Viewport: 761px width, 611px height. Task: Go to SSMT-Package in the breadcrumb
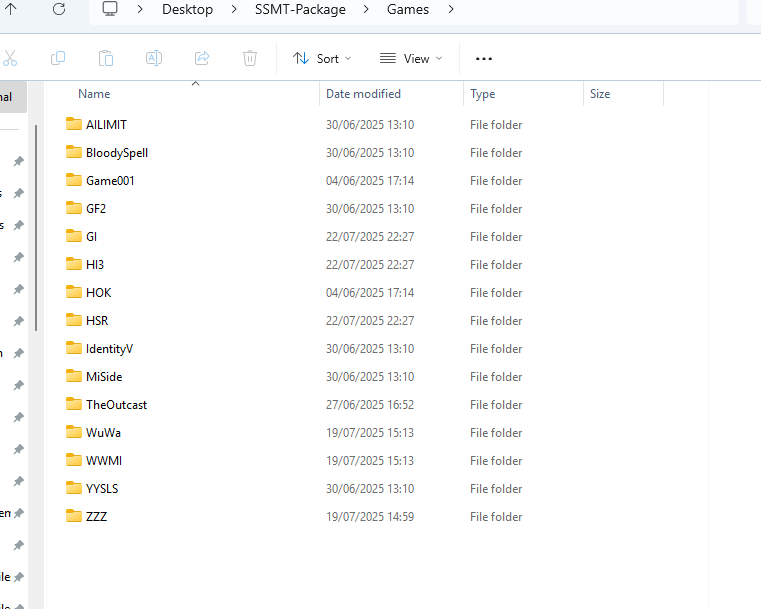click(x=300, y=9)
